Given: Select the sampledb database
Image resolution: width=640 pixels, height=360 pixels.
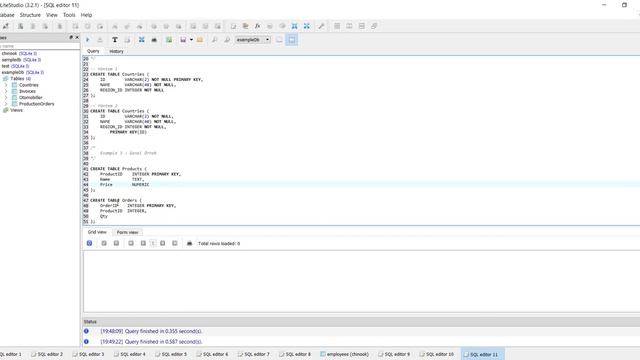Looking at the screenshot, I should 21,60.
